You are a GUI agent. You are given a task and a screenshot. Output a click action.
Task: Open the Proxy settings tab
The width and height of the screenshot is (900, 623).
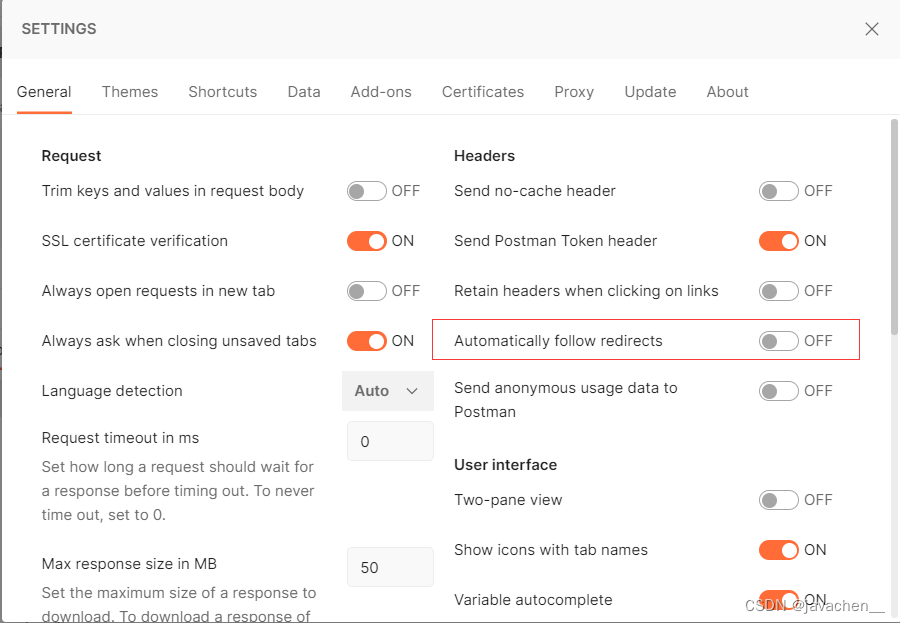tap(574, 91)
